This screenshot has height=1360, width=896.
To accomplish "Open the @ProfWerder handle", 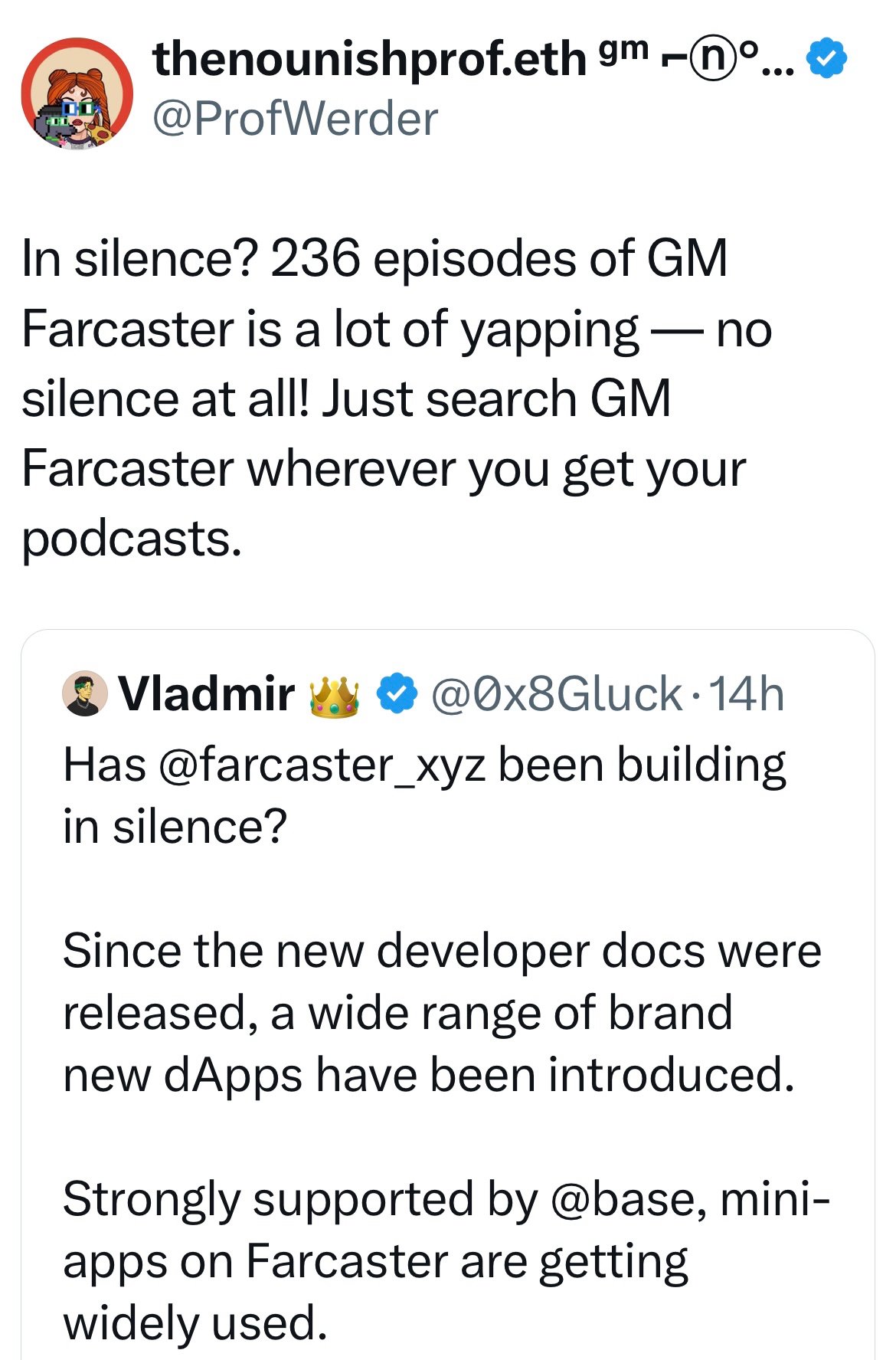I will tap(296, 120).
